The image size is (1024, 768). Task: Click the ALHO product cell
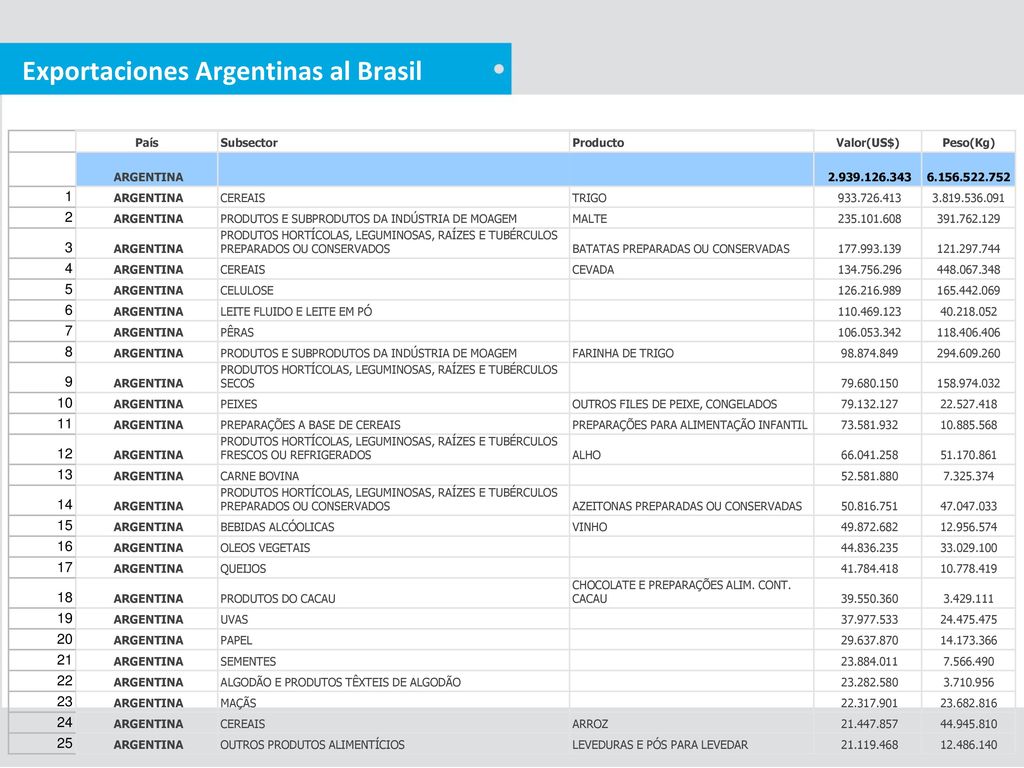tap(586, 455)
